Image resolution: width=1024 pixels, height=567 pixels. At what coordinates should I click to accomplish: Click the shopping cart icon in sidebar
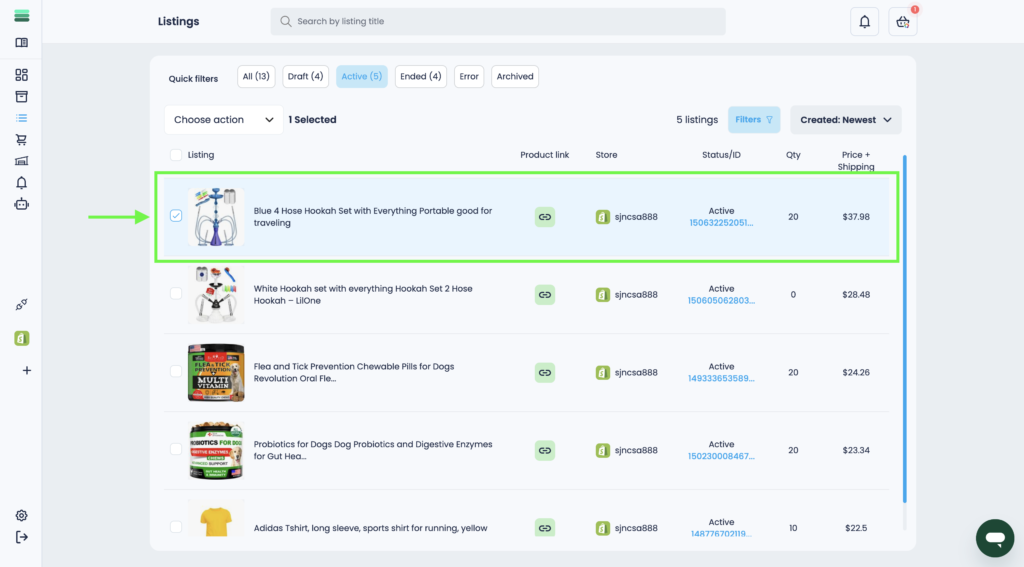pyautogui.click(x=21, y=139)
